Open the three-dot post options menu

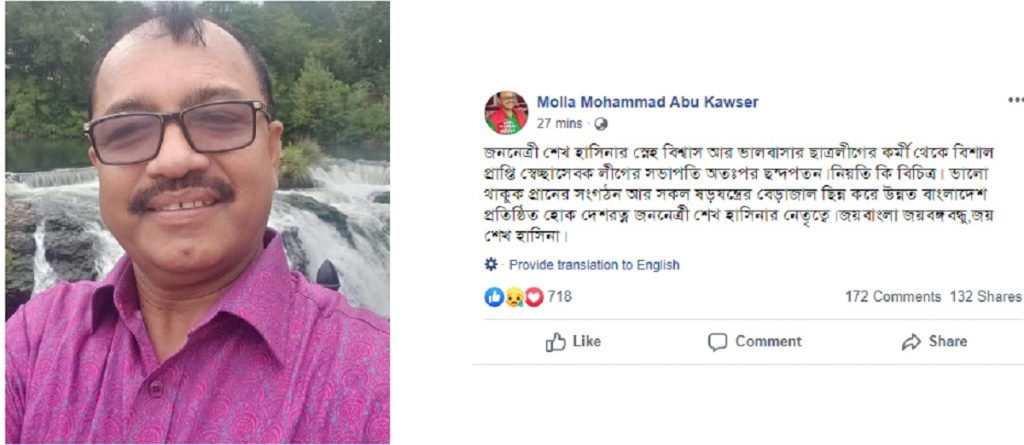[x=1015, y=101]
